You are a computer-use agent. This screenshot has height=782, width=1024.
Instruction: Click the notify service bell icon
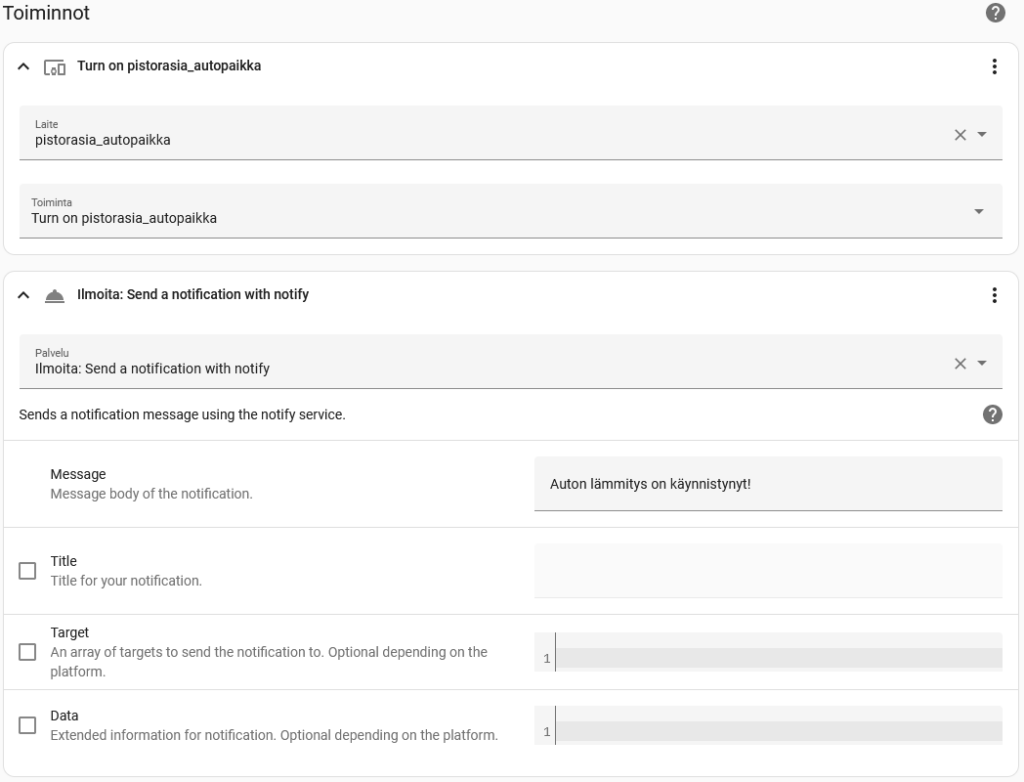pyautogui.click(x=54, y=296)
